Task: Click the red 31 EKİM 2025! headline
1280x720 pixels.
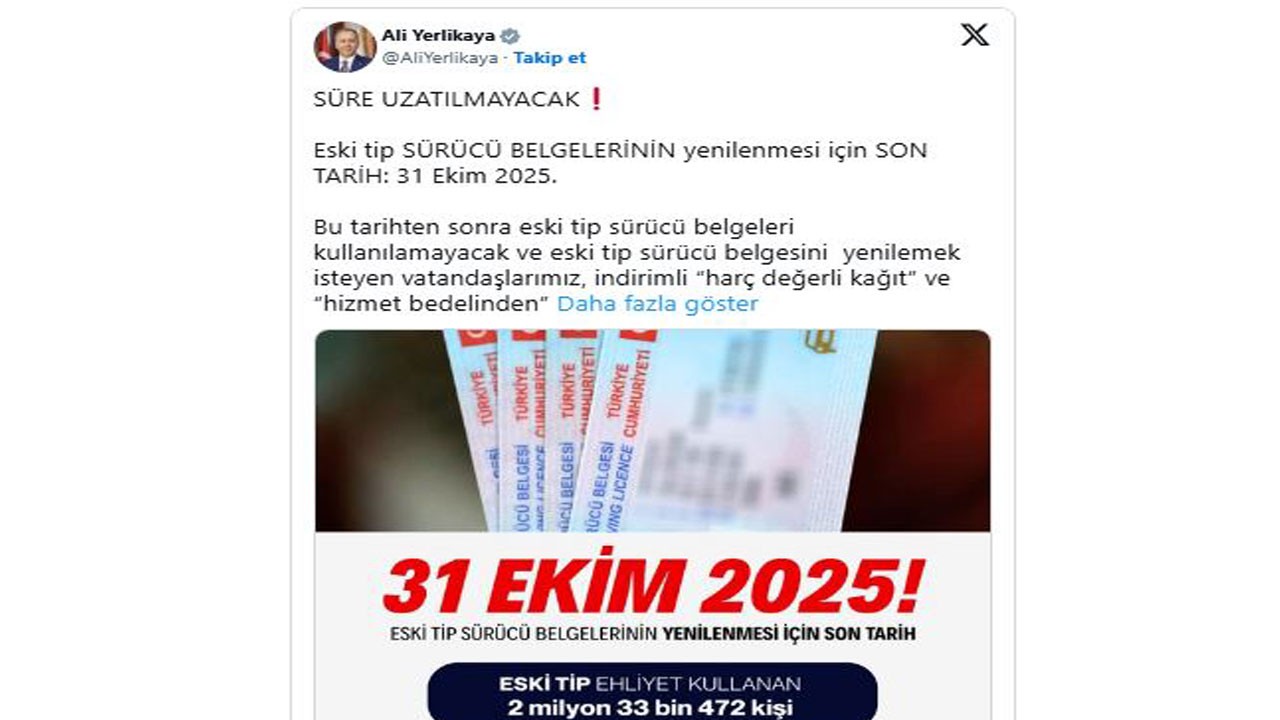Action: click(653, 586)
